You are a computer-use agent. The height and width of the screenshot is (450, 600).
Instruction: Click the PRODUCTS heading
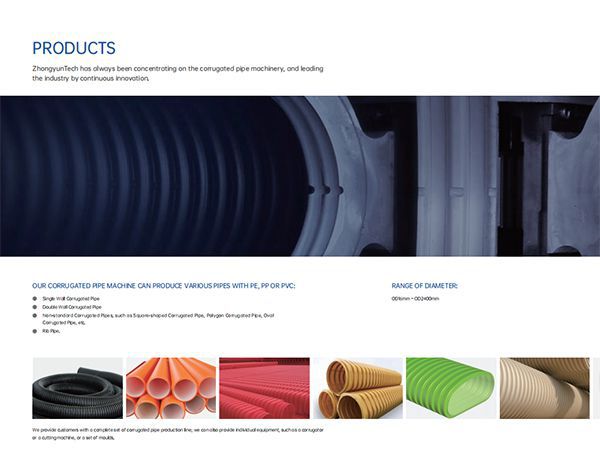[x=74, y=48]
